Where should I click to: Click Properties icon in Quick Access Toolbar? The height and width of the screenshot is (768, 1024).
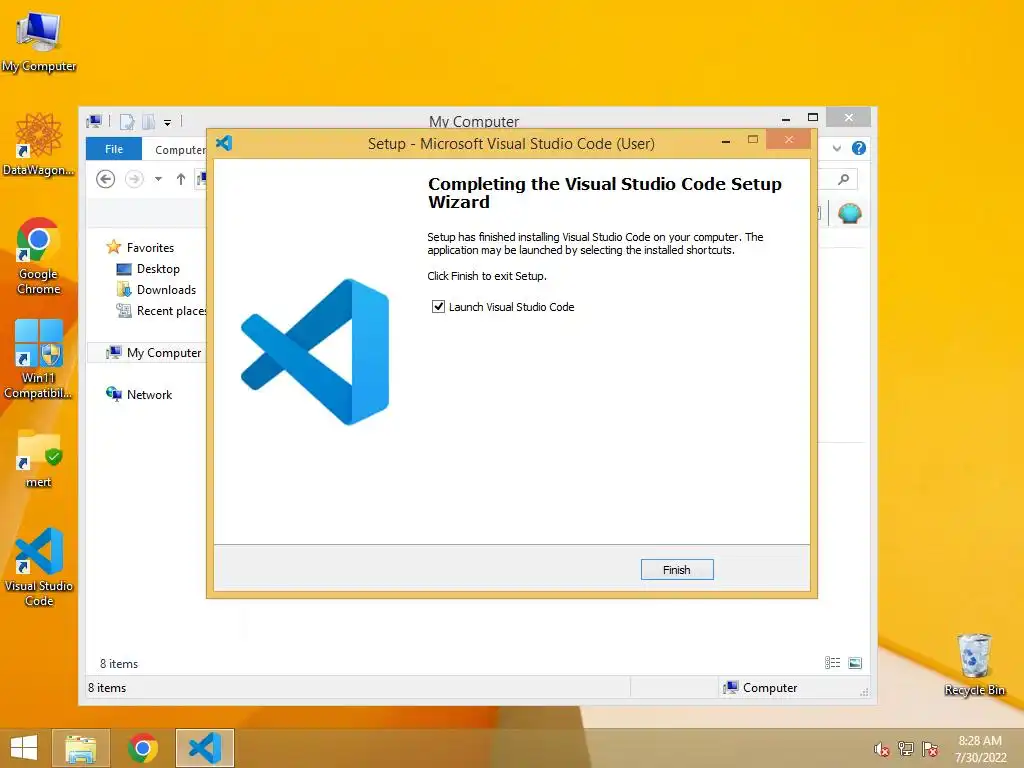(127, 121)
